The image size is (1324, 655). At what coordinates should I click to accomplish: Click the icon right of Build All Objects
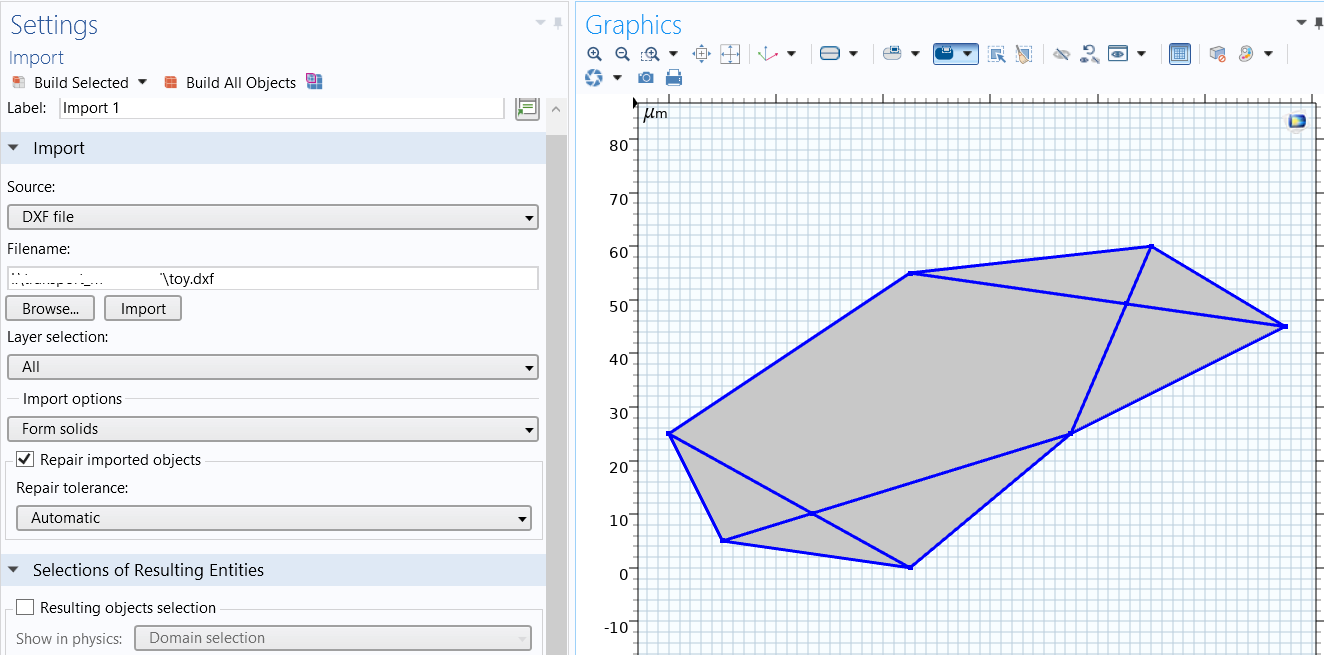(315, 82)
